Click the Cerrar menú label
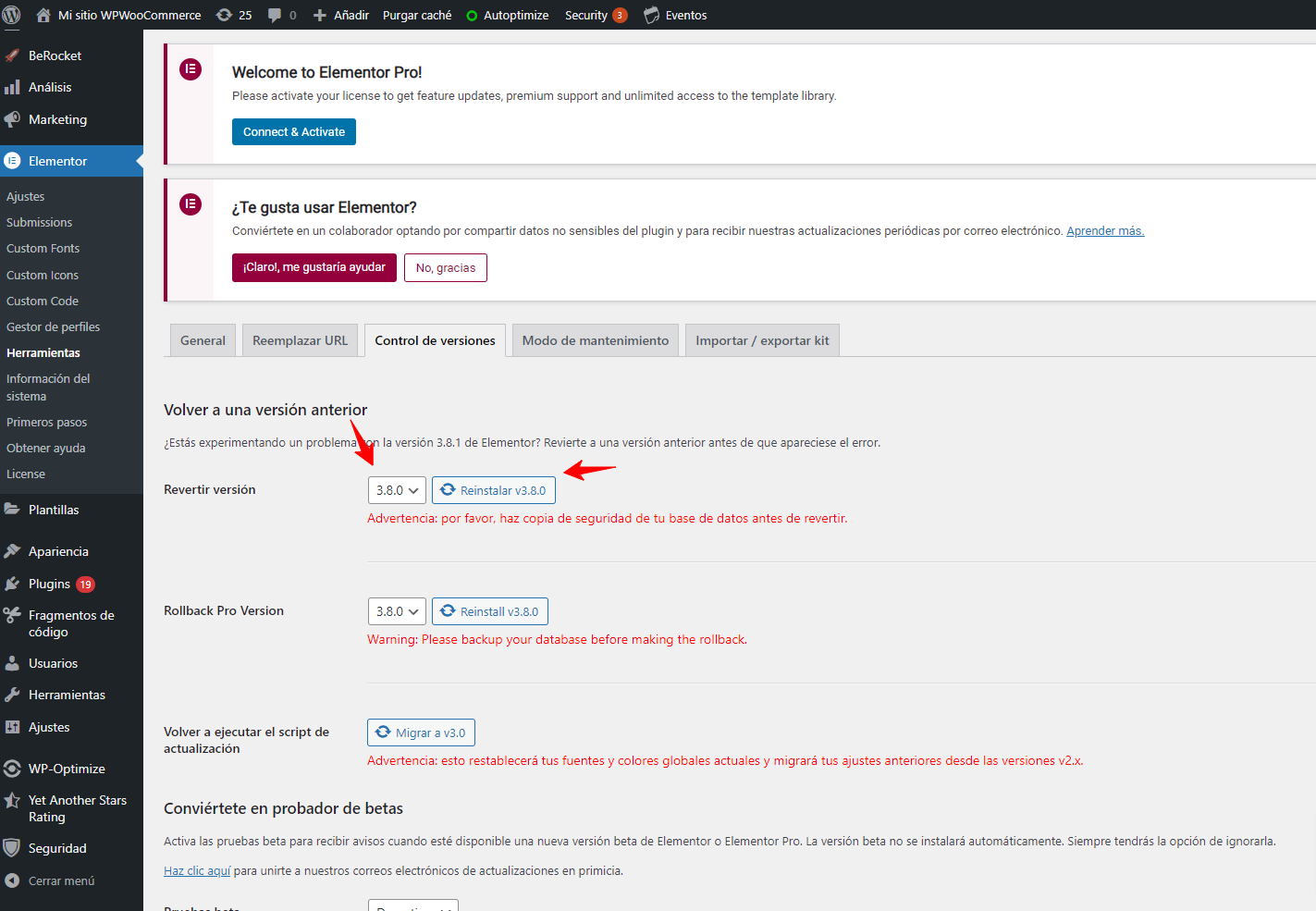 pos(61,880)
